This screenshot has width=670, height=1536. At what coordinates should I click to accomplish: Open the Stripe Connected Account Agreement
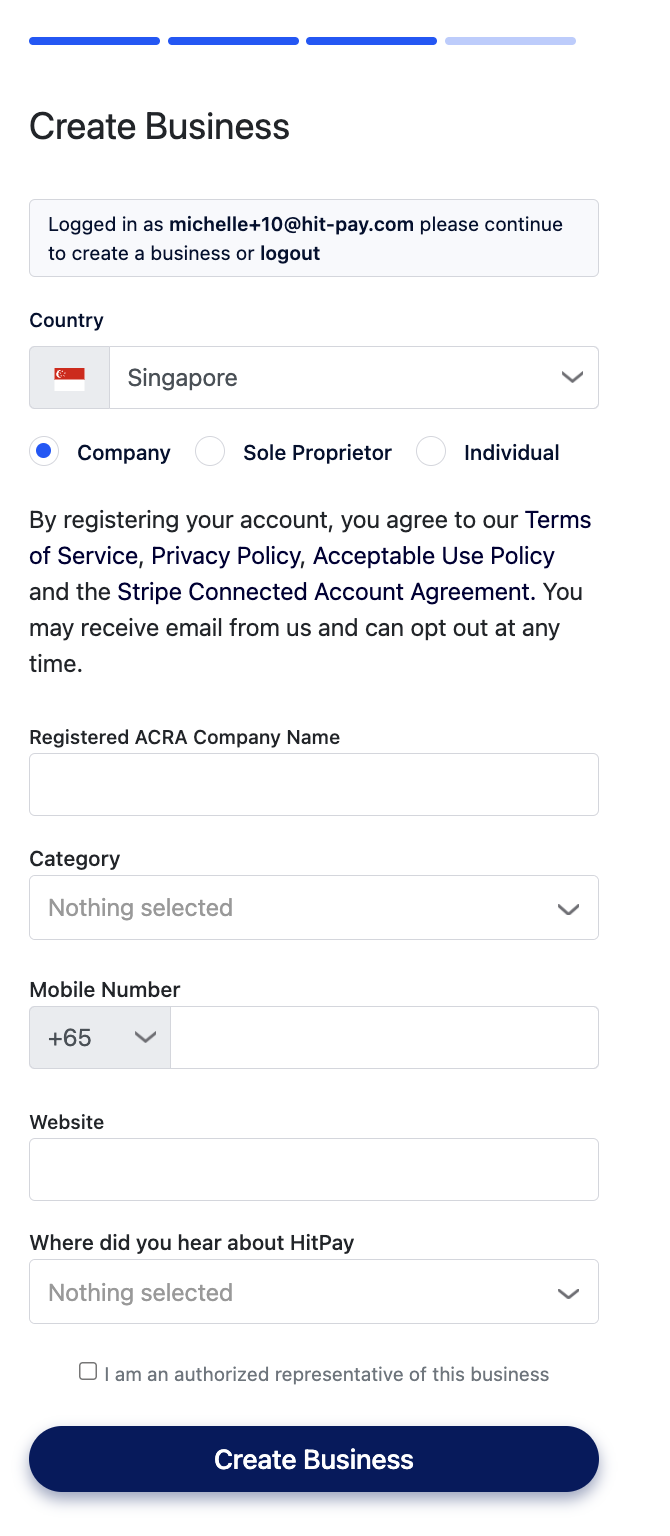tap(323, 592)
